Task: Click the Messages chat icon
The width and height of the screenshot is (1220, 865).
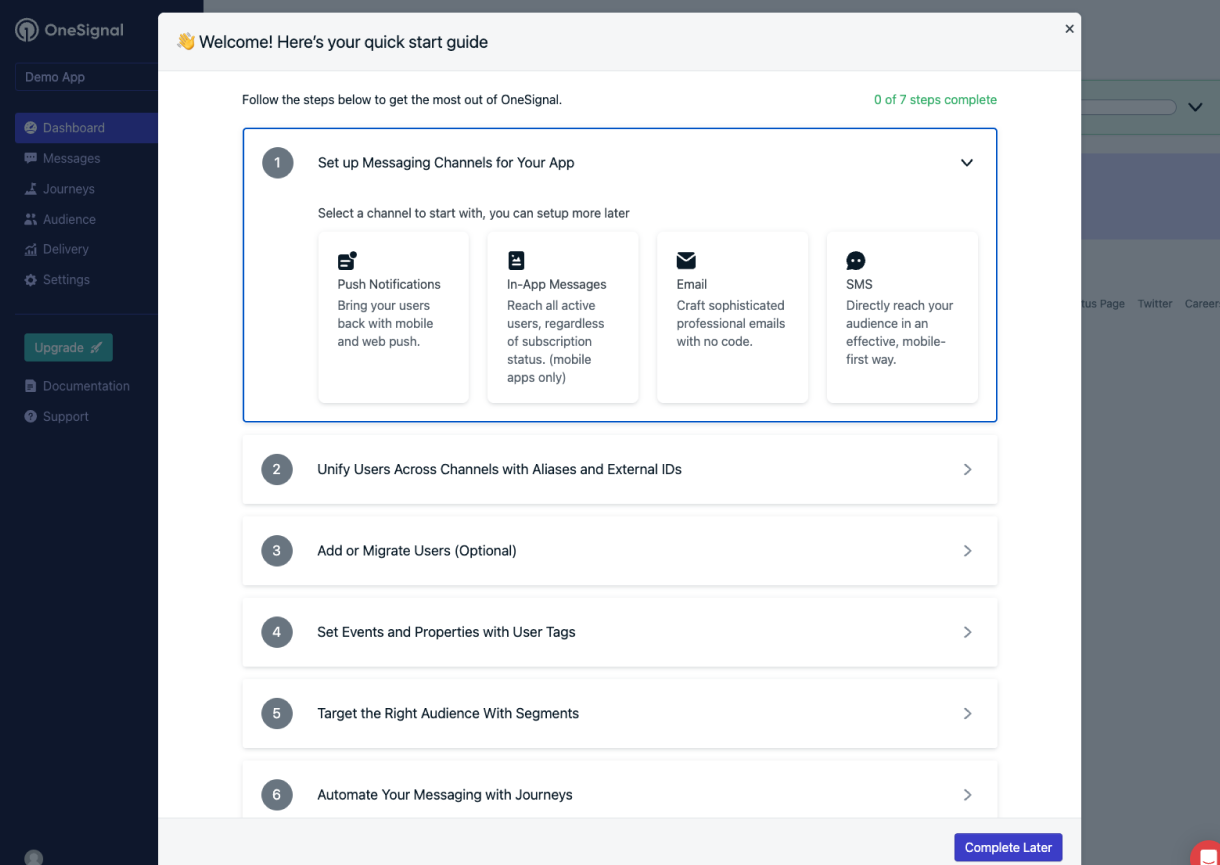Action: [30, 158]
